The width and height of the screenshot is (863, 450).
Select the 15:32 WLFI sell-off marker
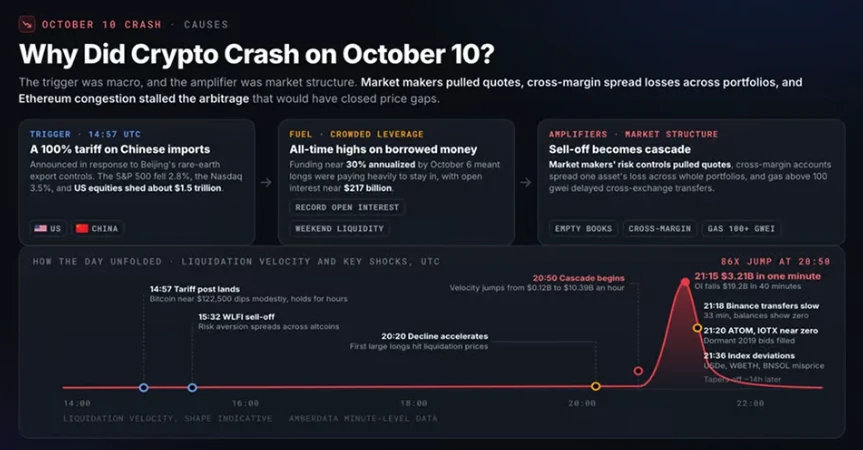pos(192,388)
